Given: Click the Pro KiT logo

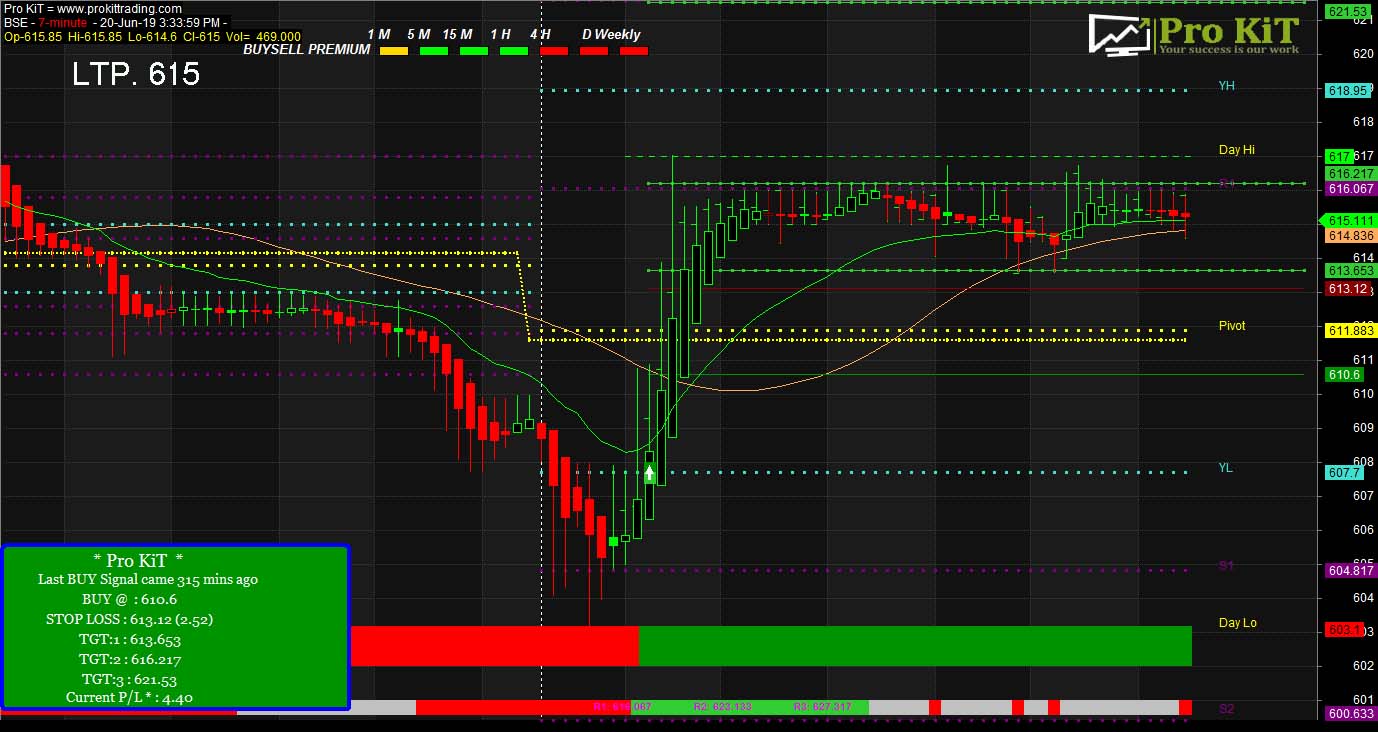Looking at the screenshot, I should [x=1195, y=35].
